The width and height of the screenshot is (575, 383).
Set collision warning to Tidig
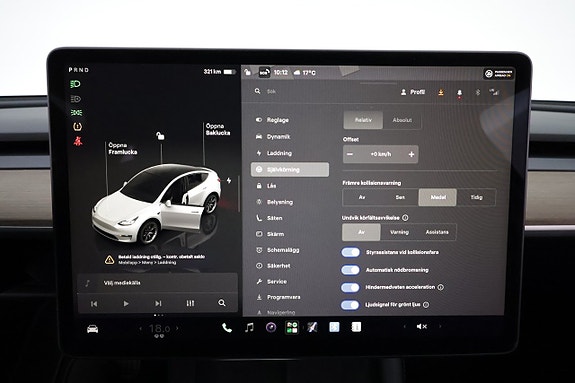tap(476, 197)
